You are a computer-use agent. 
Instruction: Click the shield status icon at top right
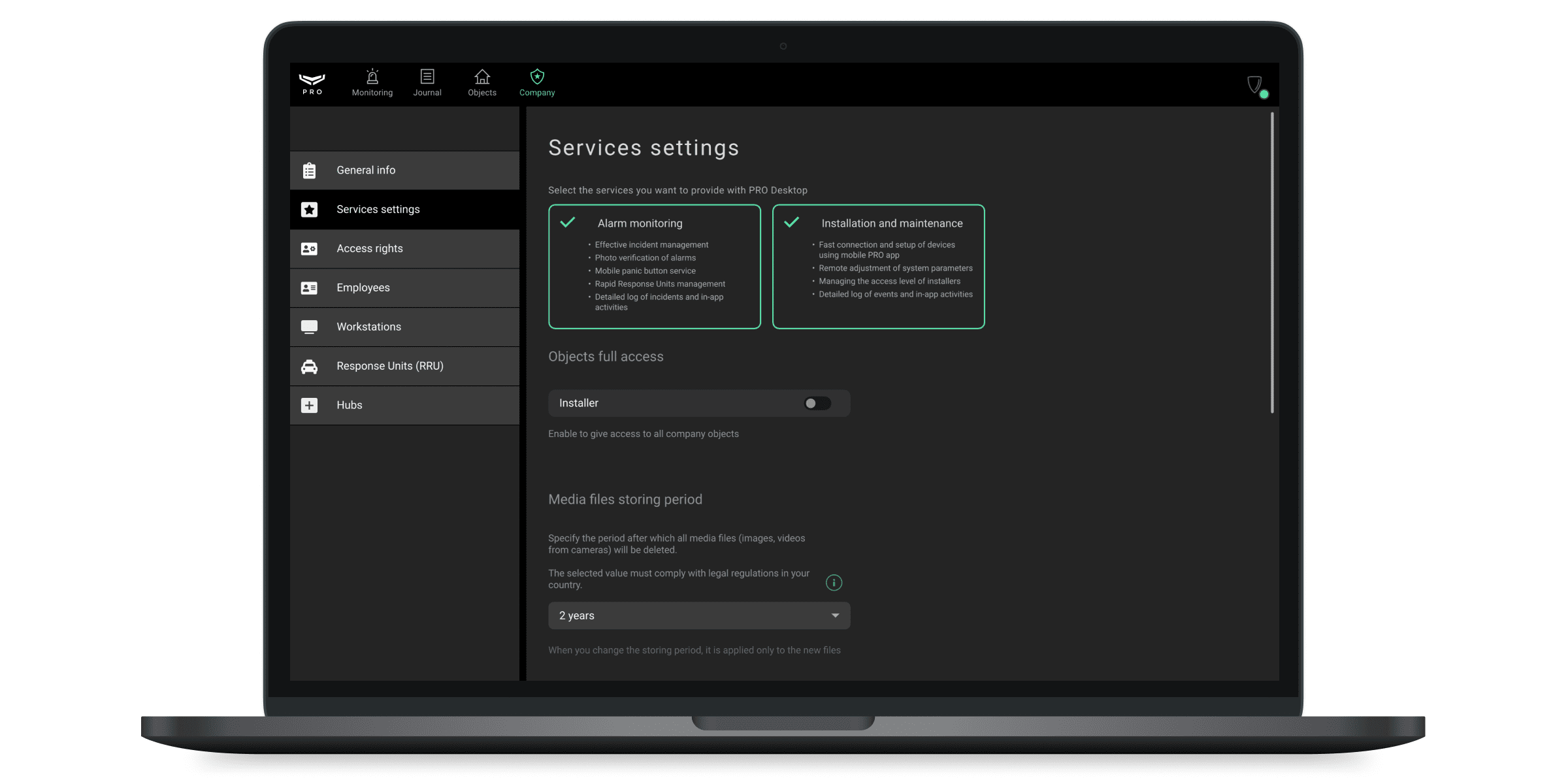click(1256, 86)
